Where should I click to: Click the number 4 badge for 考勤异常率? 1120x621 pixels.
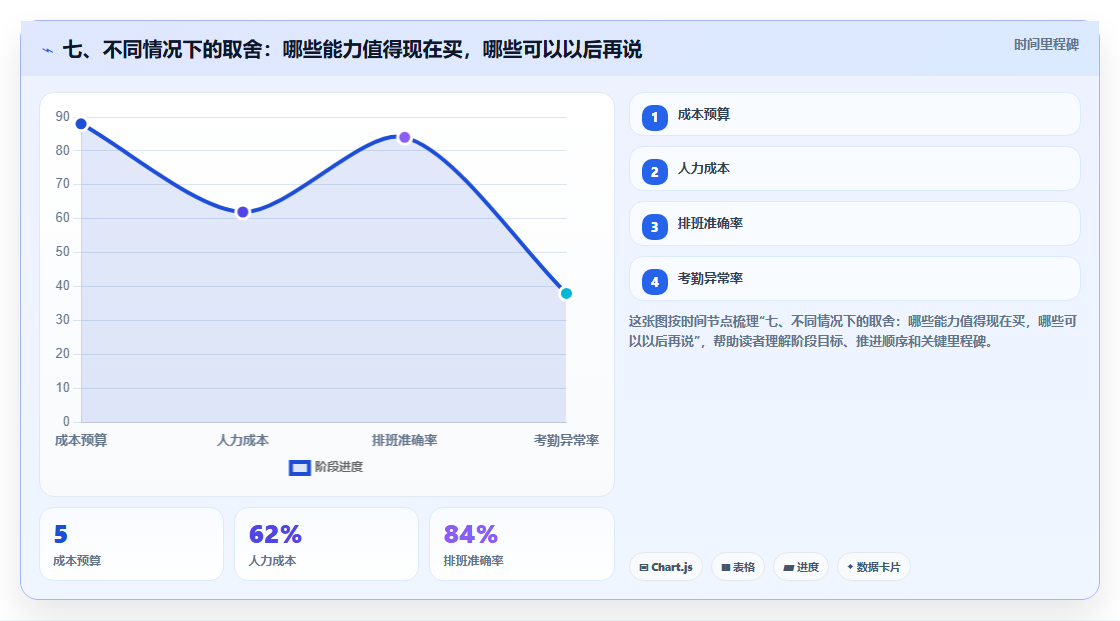654,282
